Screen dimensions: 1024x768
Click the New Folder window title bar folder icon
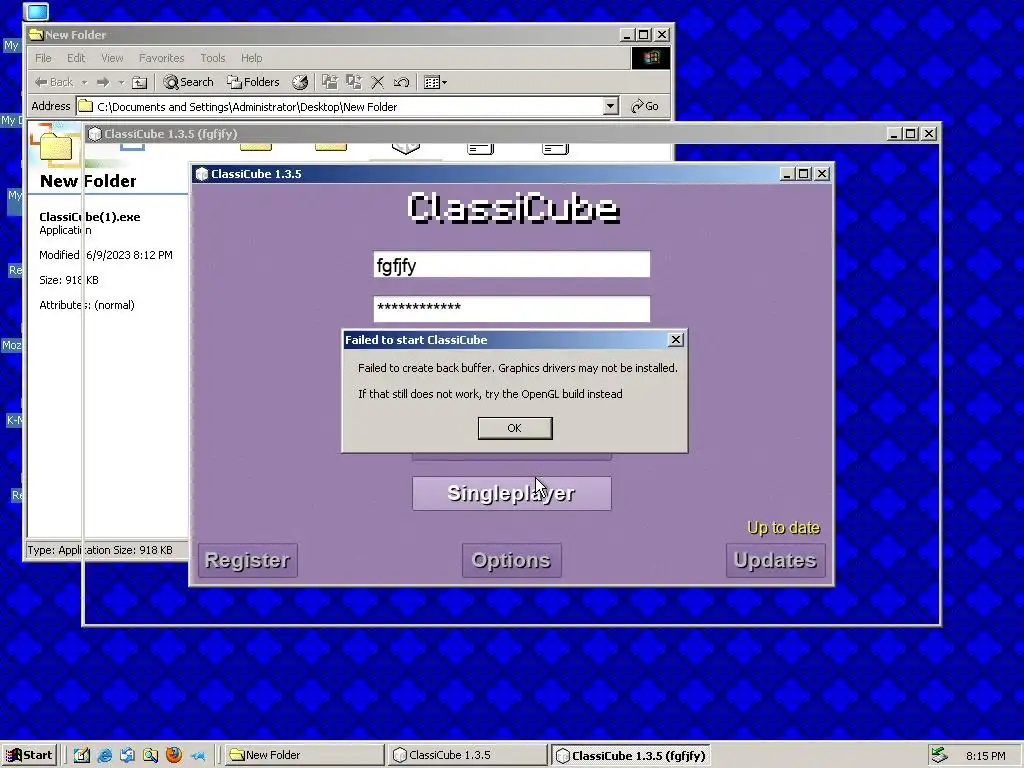(x=36, y=35)
